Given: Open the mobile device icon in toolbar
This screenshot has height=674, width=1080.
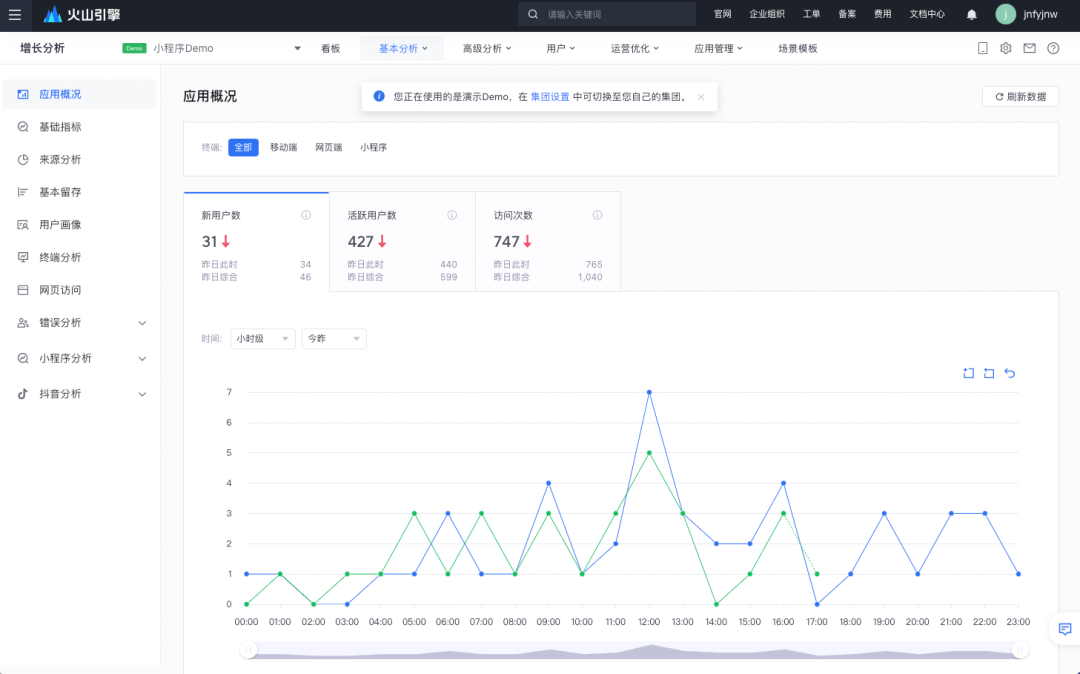Looking at the screenshot, I should [x=983, y=48].
